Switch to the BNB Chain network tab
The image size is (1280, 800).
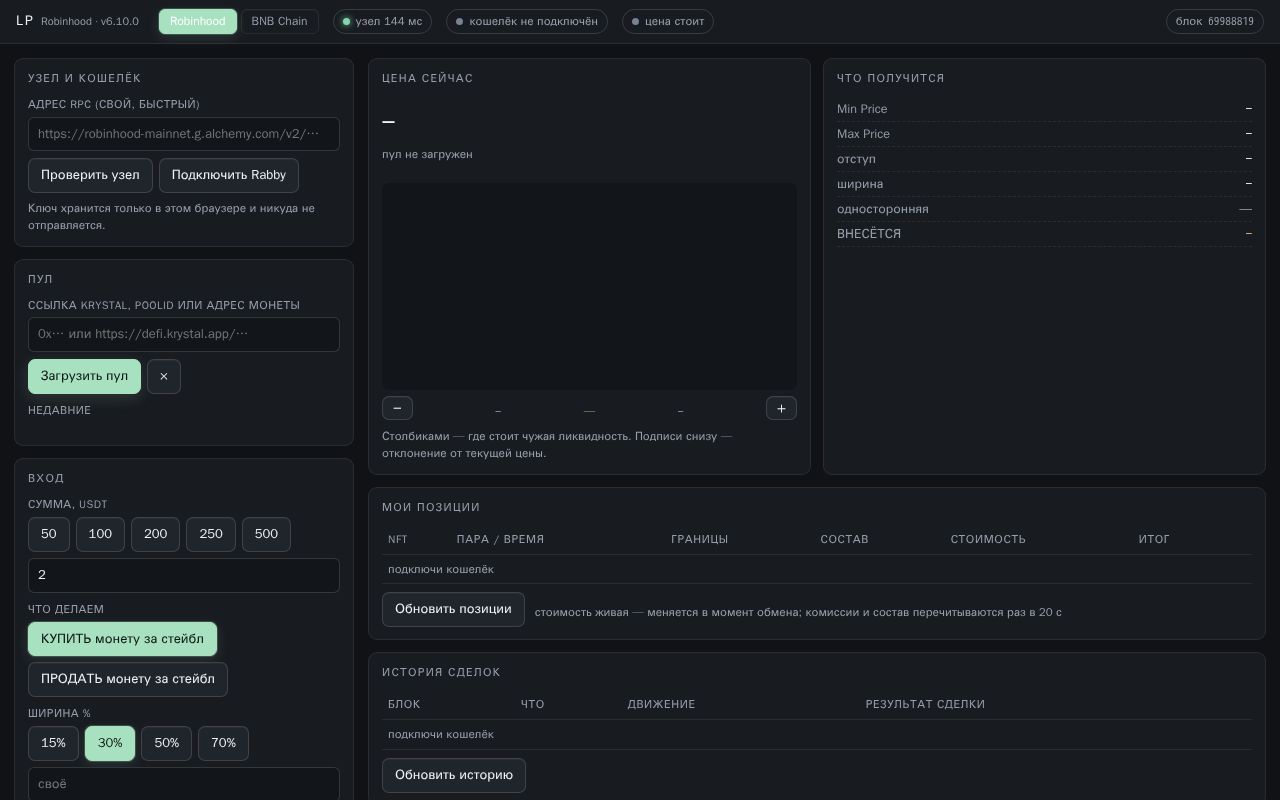tap(280, 21)
